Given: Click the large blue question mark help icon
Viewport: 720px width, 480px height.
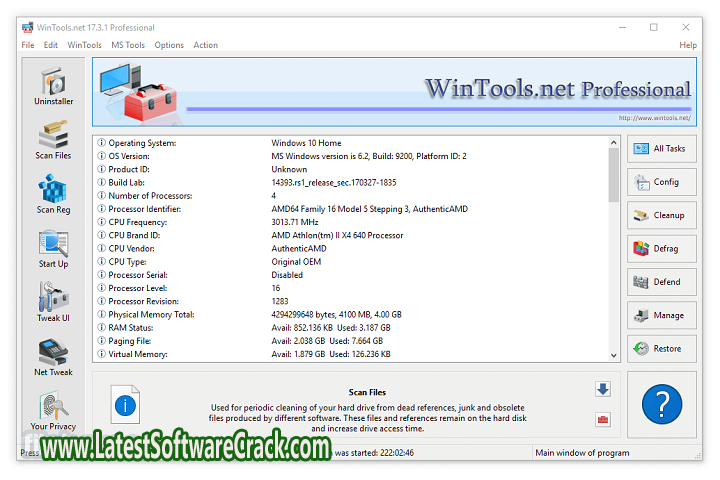Looking at the screenshot, I should (661, 404).
